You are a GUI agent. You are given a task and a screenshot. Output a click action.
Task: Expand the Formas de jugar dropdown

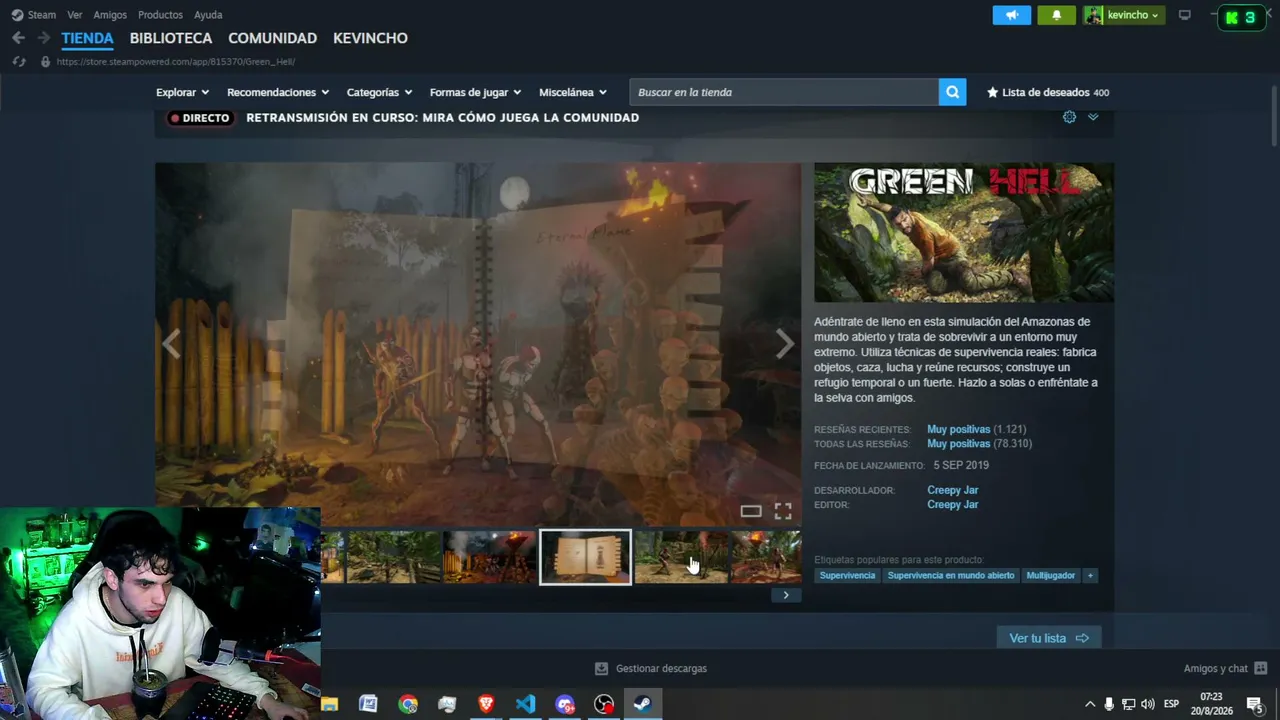pos(475,92)
